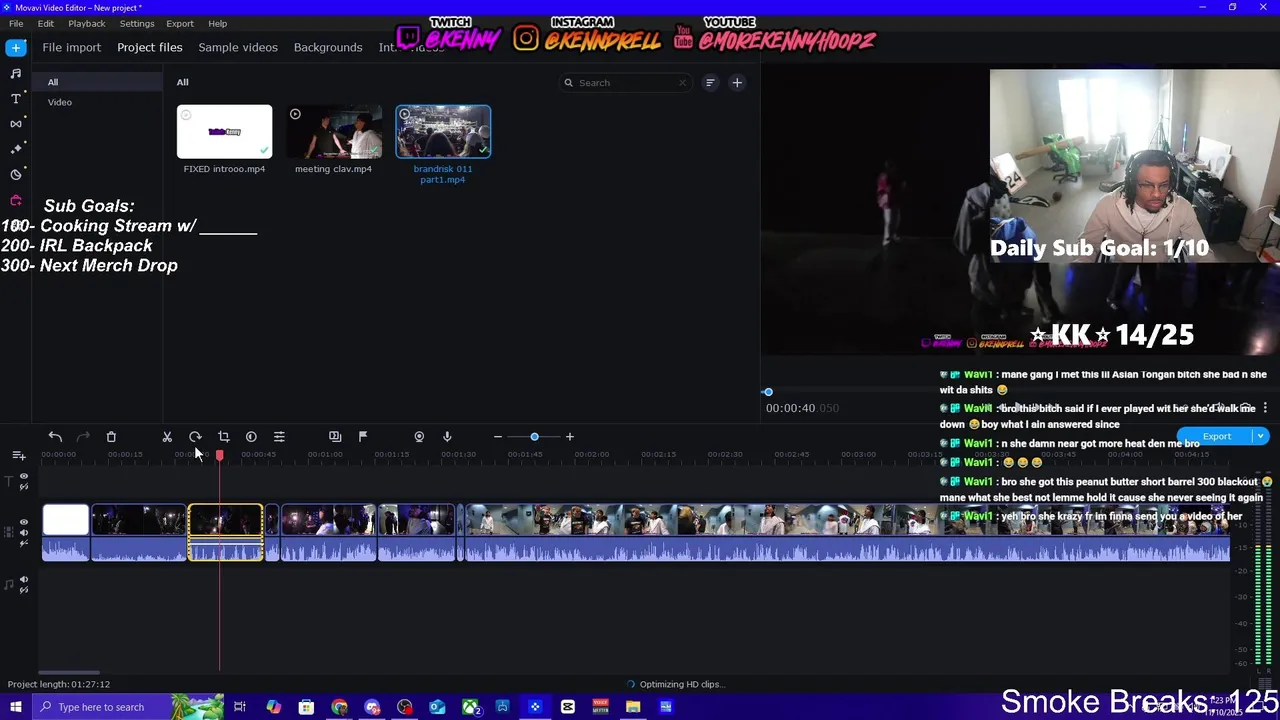Viewport: 1280px width, 720px height.
Task: Adjust the timeline zoom slider handle
Action: tap(534, 437)
